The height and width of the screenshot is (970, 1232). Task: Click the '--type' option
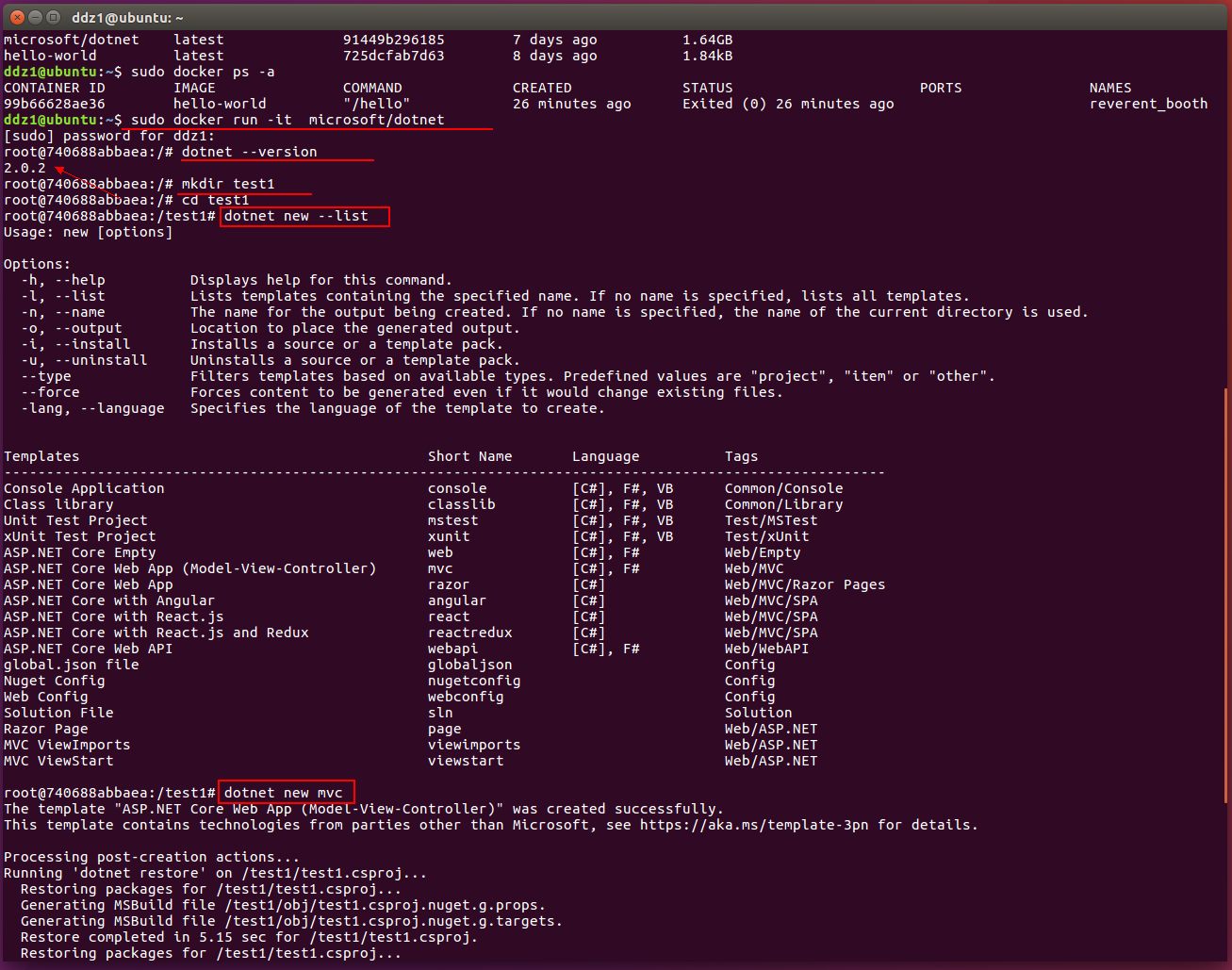[46, 376]
